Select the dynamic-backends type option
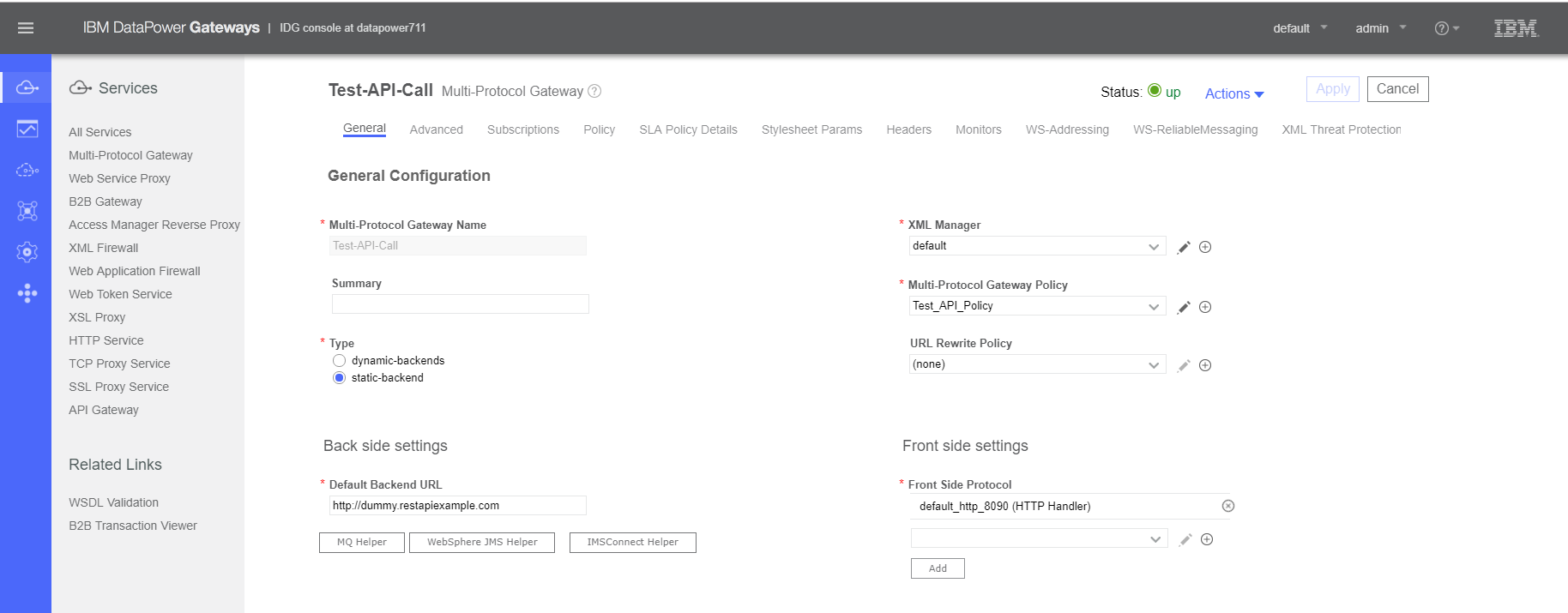The width and height of the screenshot is (1568, 613). point(339,361)
